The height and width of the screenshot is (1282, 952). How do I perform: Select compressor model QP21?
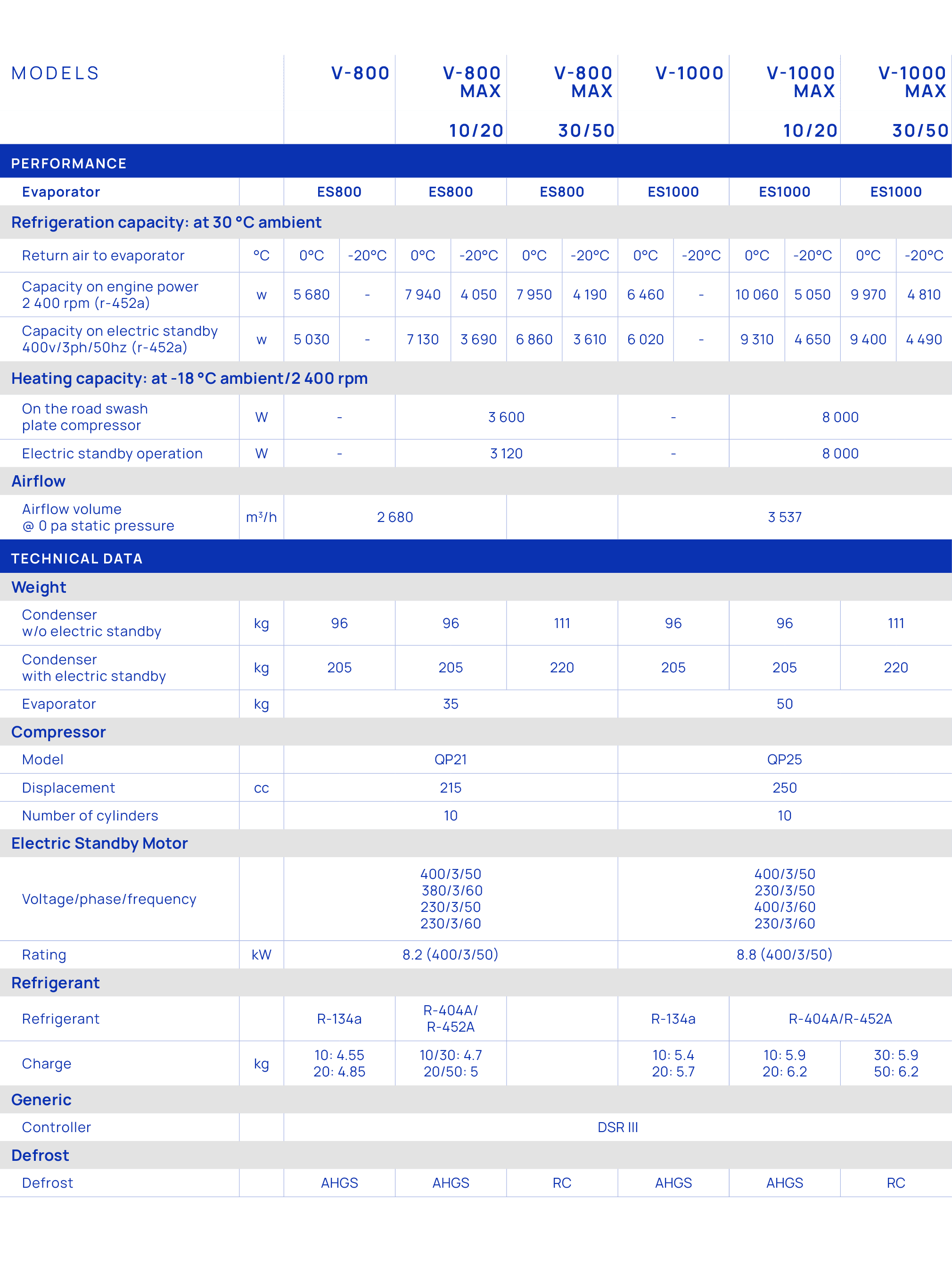coord(450,760)
